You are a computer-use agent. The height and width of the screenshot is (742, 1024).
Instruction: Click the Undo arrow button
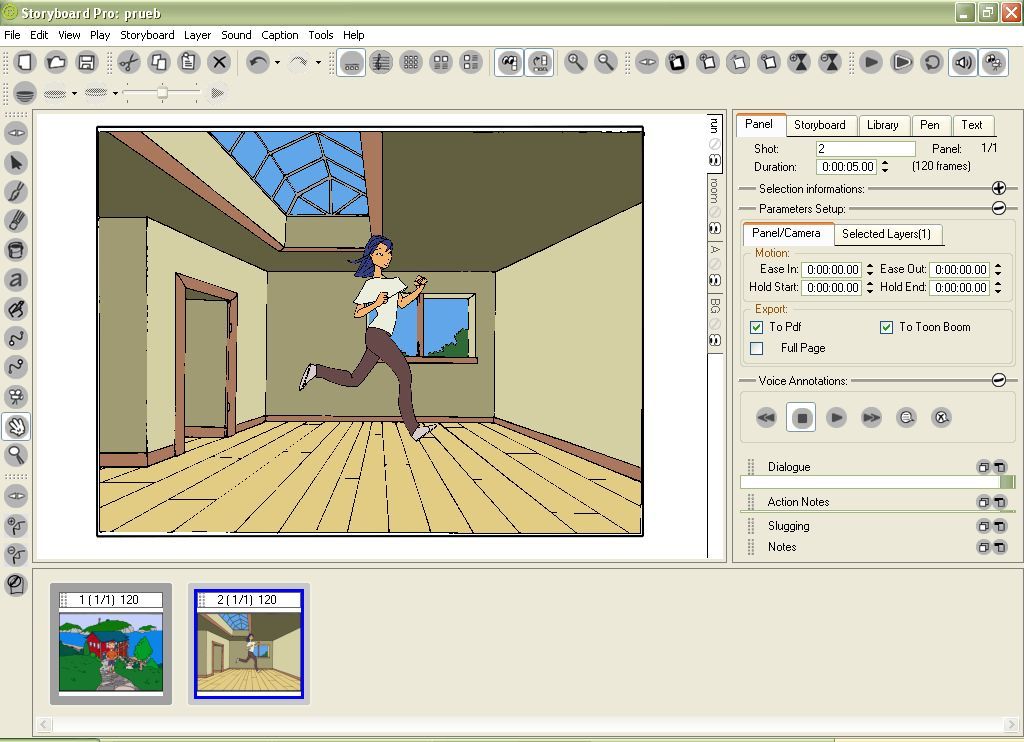(x=258, y=62)
